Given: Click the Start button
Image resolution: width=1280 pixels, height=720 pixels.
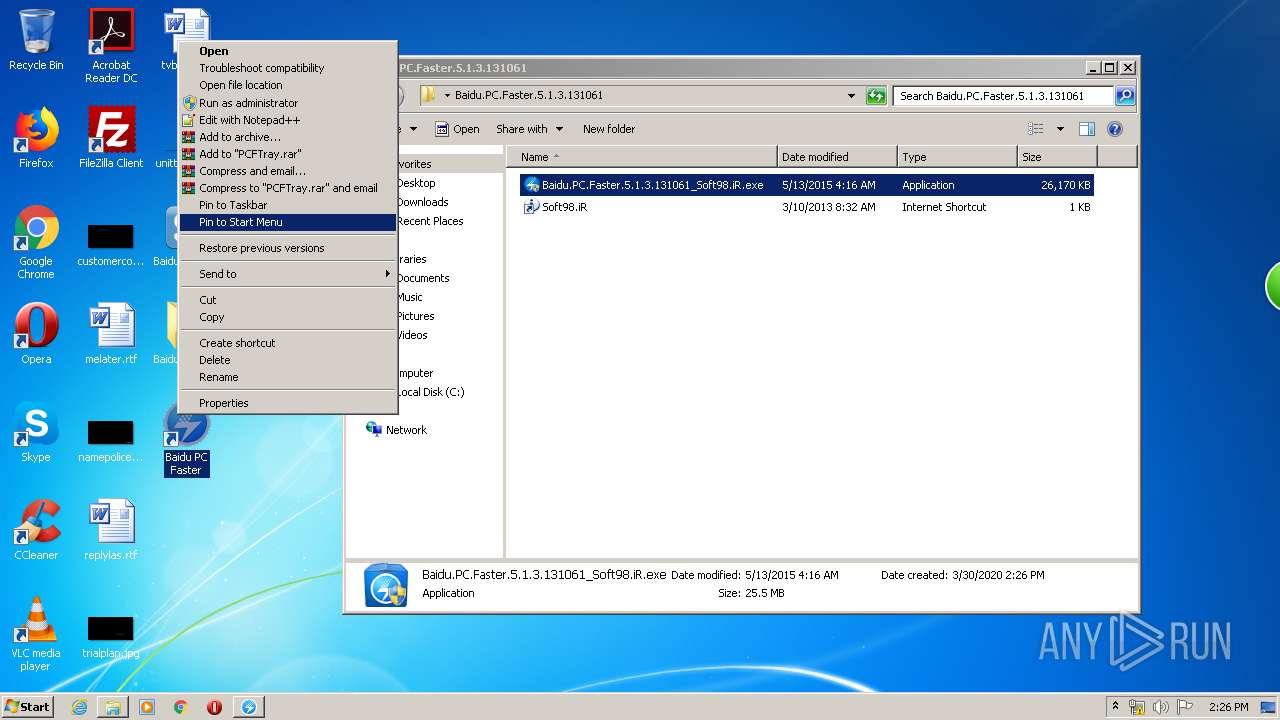Looking at the screenshot, I should pyautogui.click(x=27, y=707).
